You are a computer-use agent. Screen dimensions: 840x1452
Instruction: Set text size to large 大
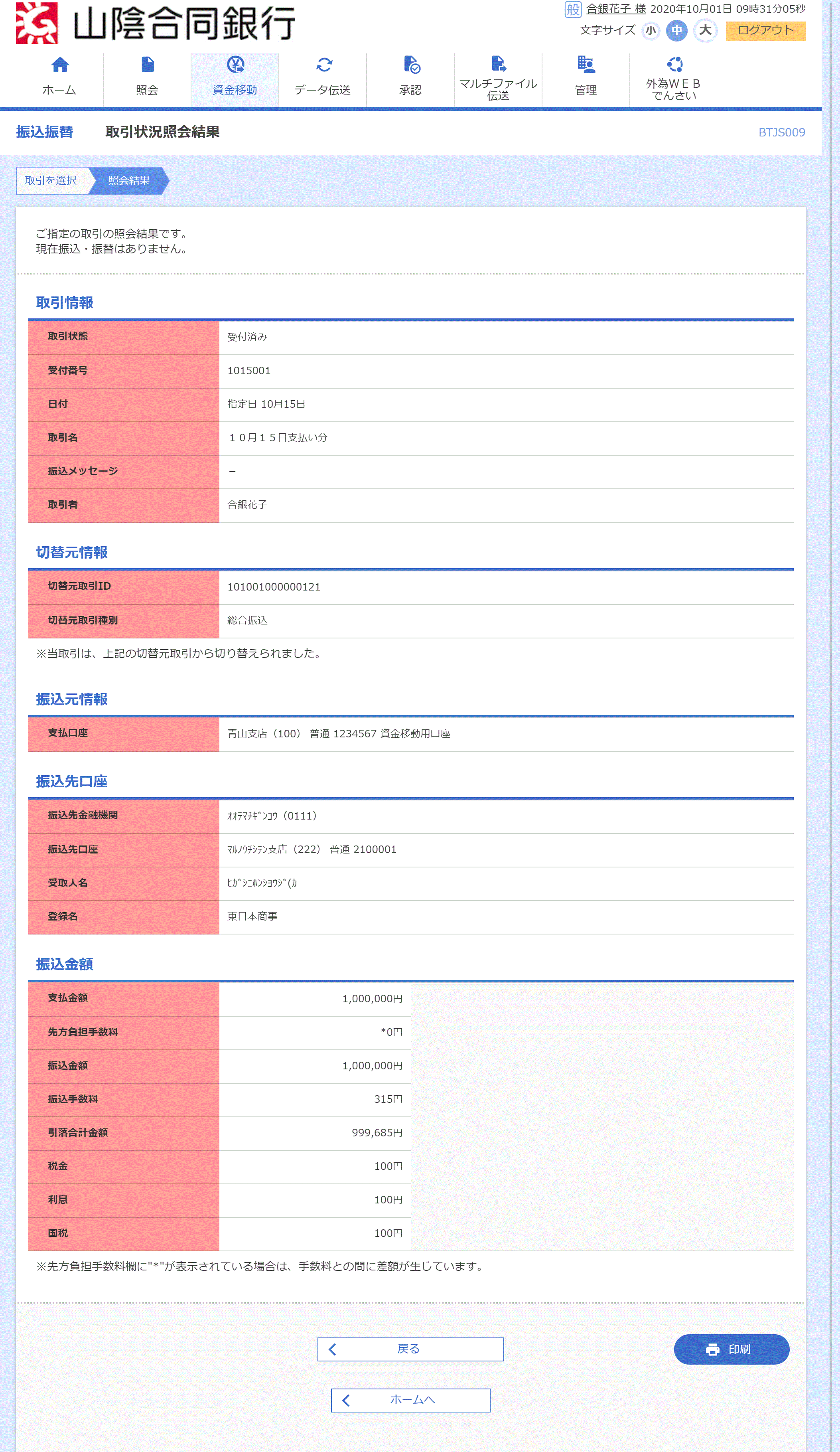705,31
